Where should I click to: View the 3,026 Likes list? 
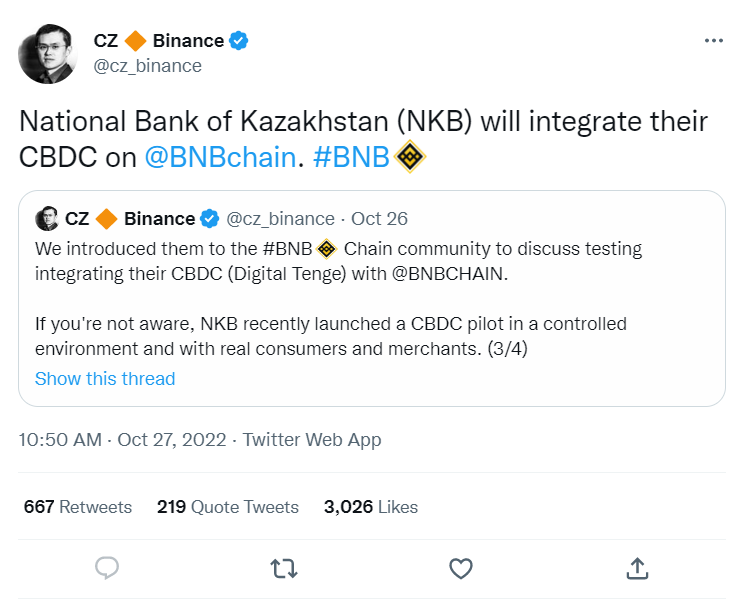coord(371,507)
